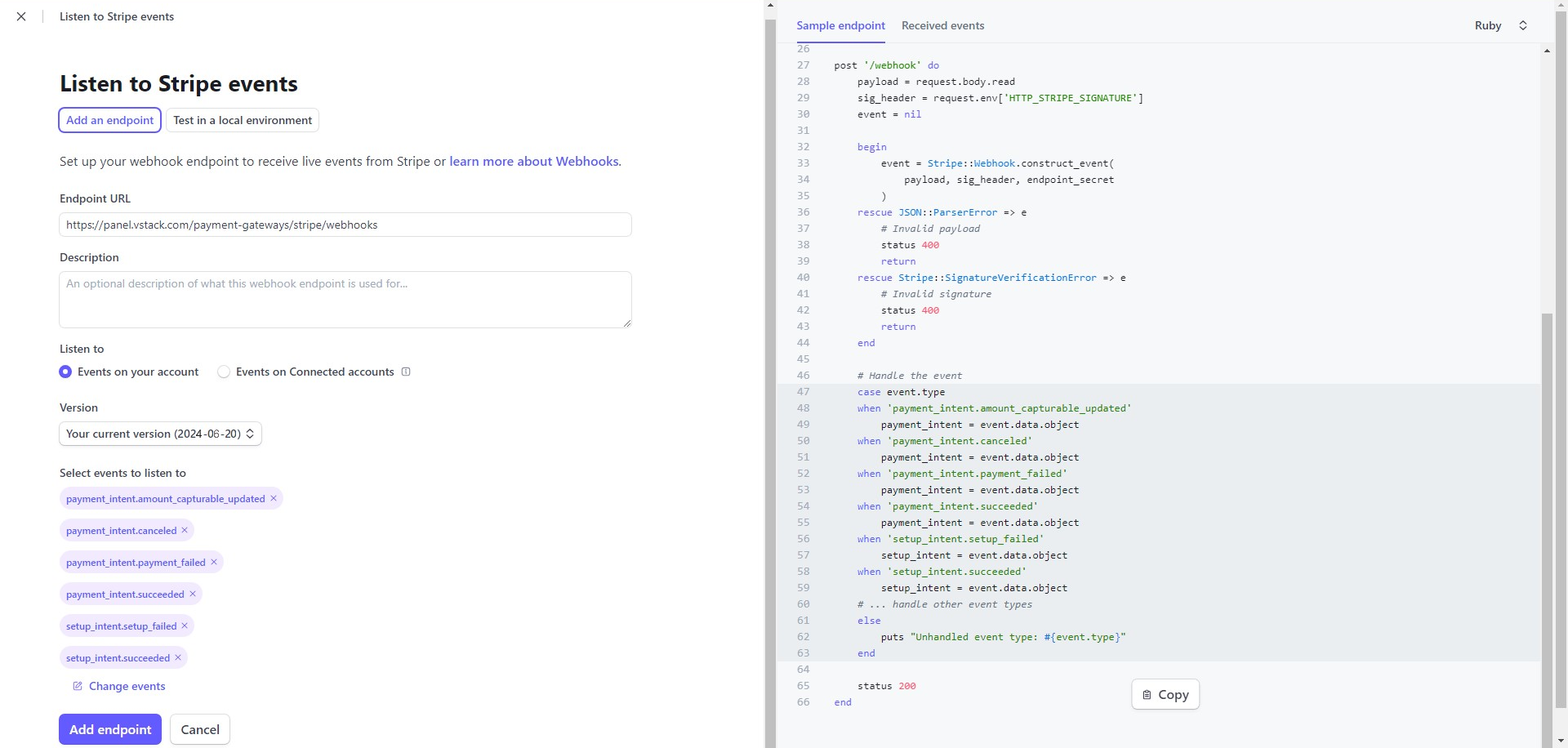Remove payment_intent.succeeded event chip
1568x748 pixels.
tap(193, 594)
